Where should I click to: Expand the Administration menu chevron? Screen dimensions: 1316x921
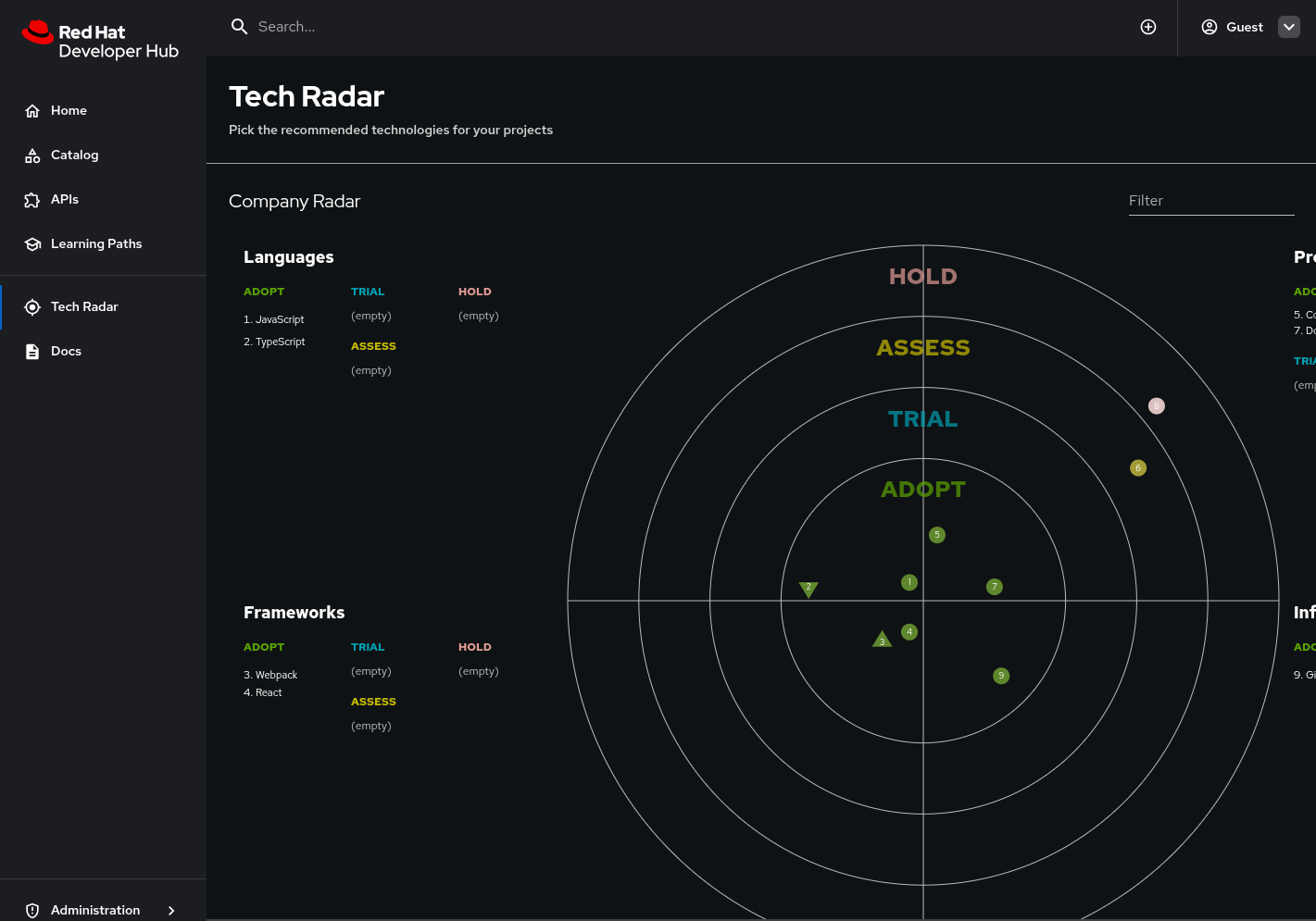pyautogui.click(x=171, y=911)
